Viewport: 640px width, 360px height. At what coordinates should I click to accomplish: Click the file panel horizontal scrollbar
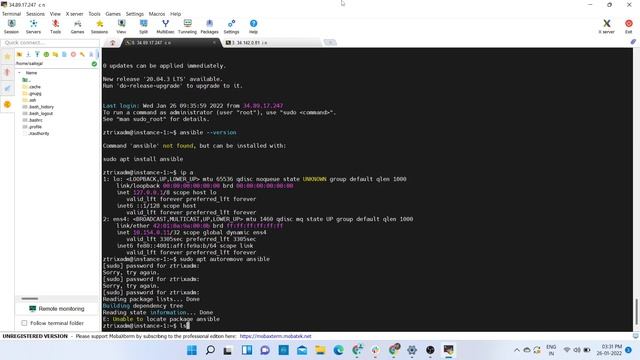tap(30, 299)
